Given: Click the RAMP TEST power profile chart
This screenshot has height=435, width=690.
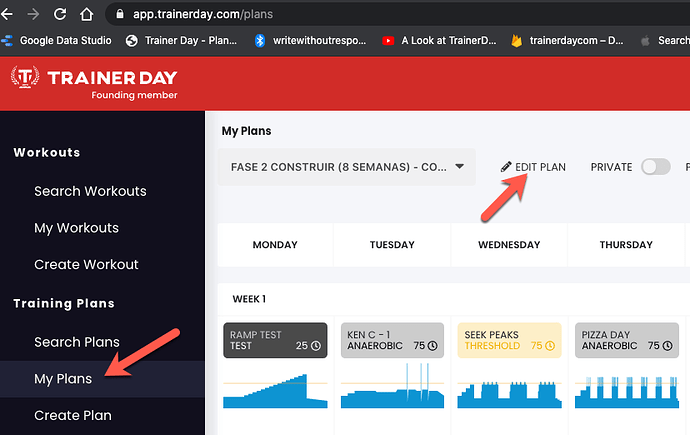Looking at the screenshot, I should pos(275,391).
